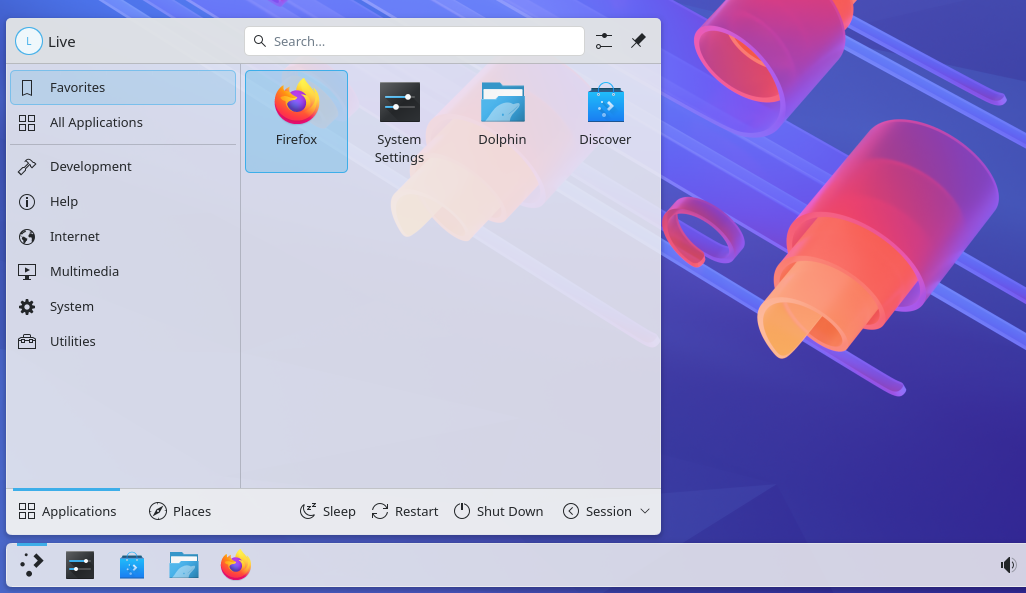Click the Restart button

[405, 511]
